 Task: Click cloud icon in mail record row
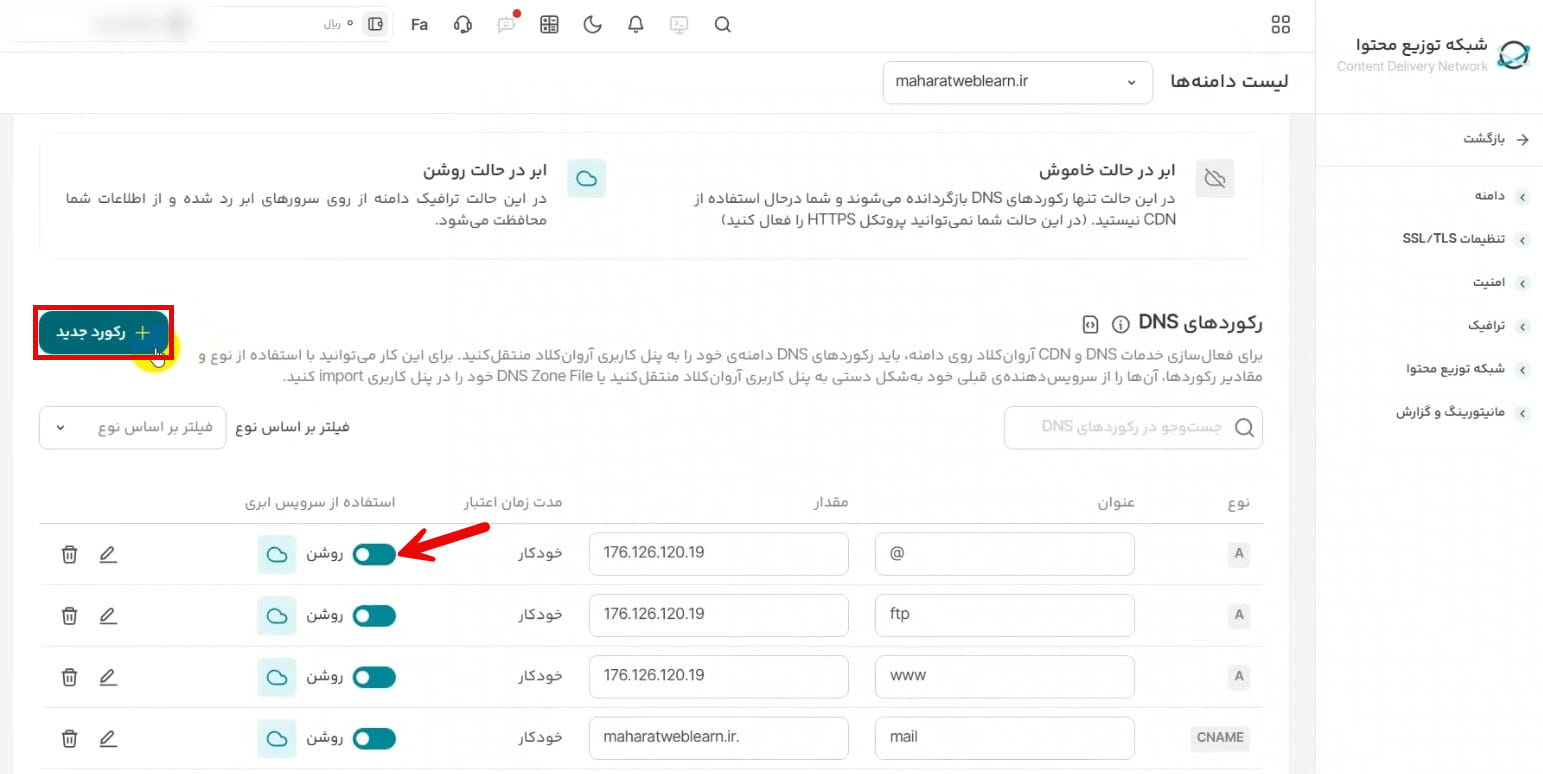tap(277, 739)
